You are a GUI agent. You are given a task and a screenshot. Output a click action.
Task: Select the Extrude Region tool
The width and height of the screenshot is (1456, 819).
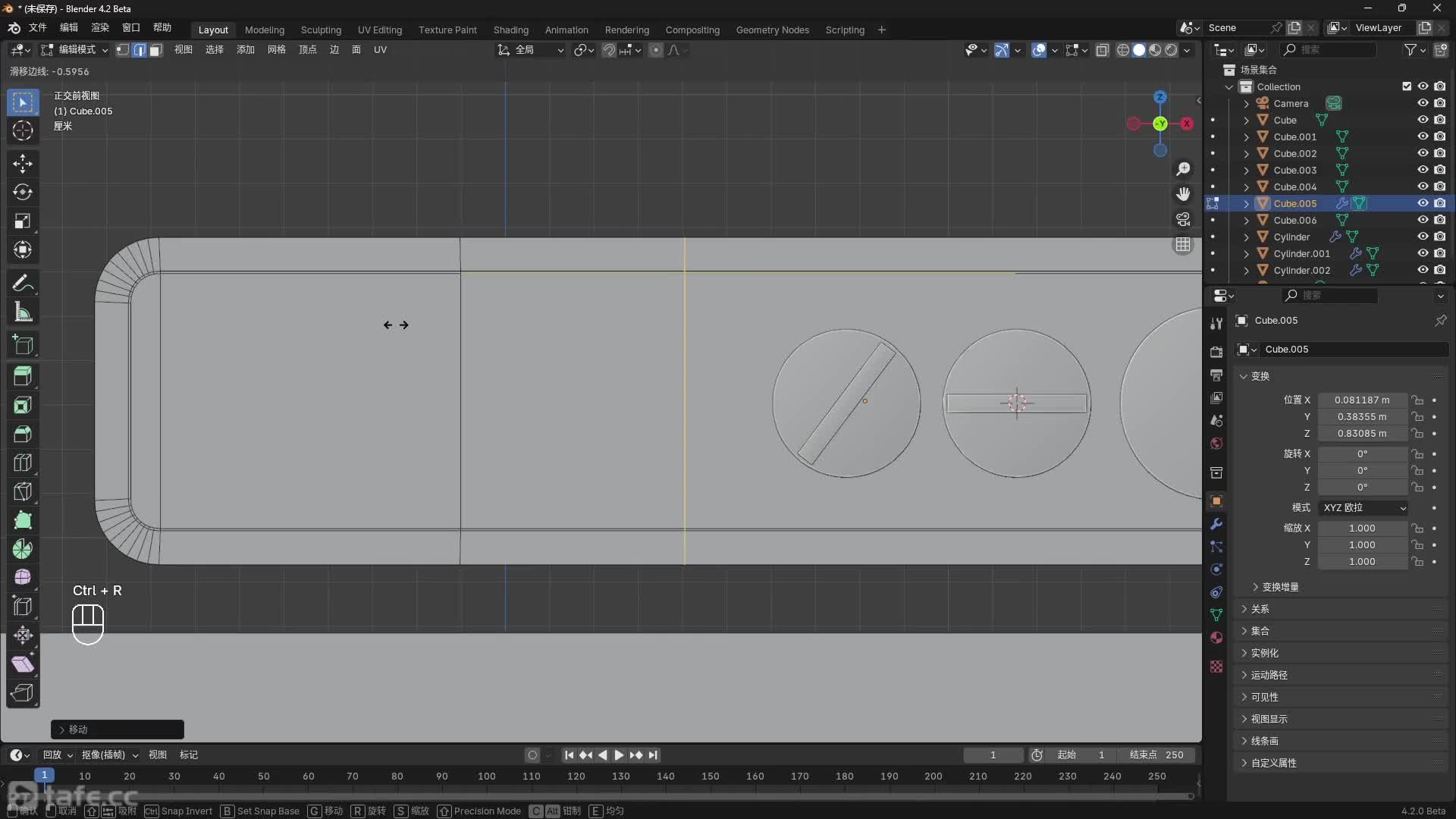(23, 377)
